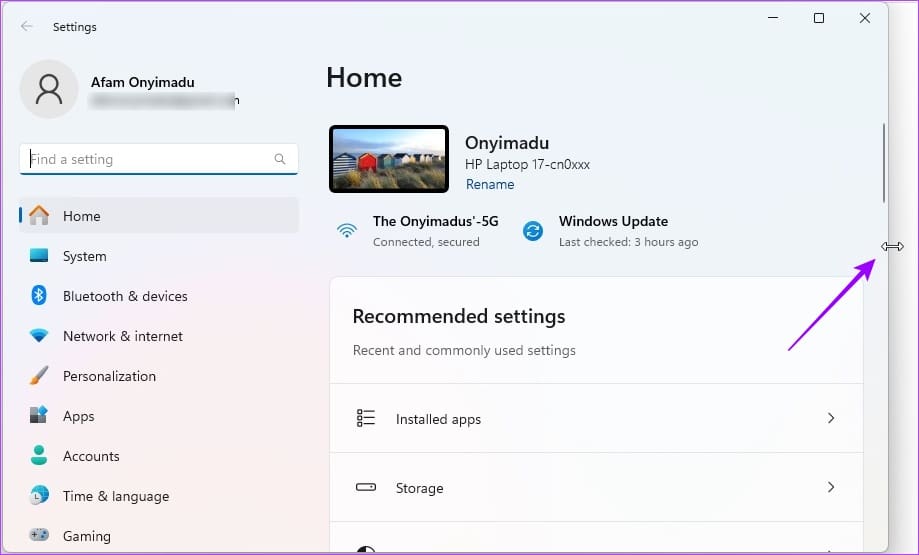
Task: Click the Wi-Fi status icon on Home page
Action: tap(347, 230)
